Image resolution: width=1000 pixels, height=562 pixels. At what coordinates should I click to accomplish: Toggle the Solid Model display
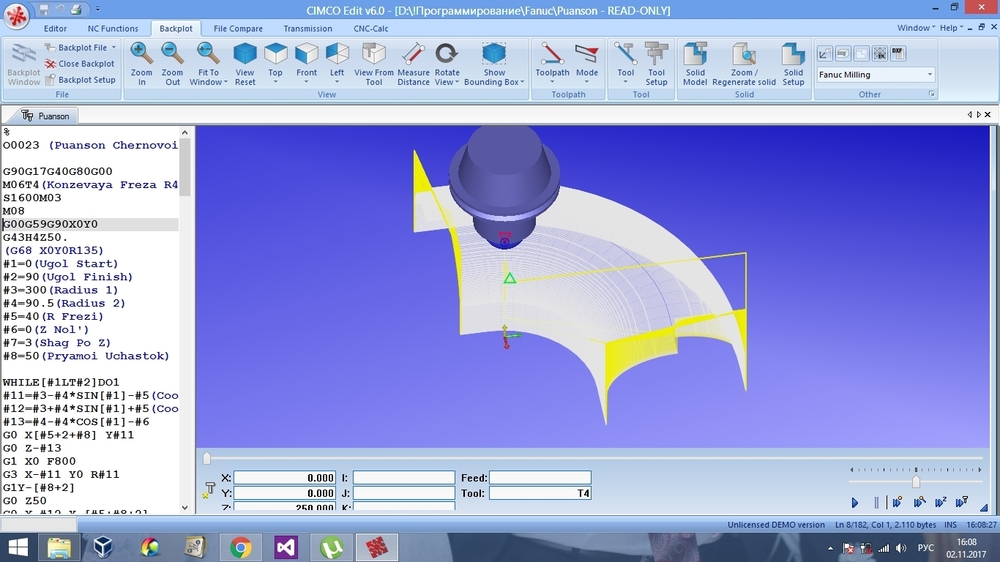[695, 64]
